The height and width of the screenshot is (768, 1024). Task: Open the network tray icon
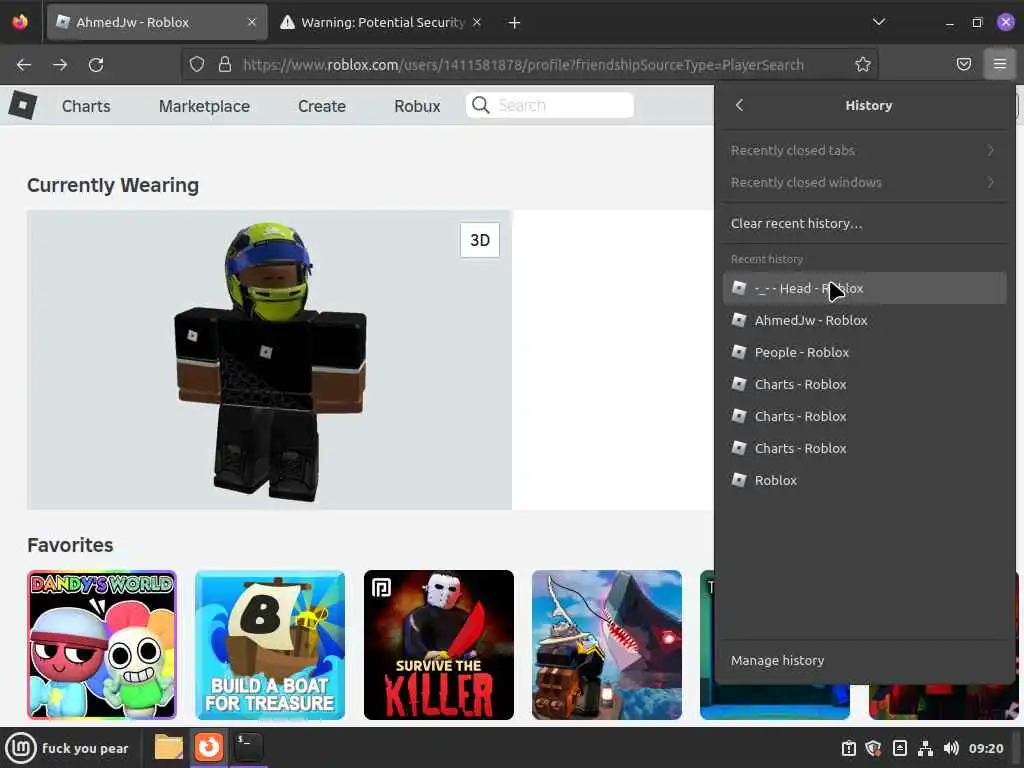925,748
